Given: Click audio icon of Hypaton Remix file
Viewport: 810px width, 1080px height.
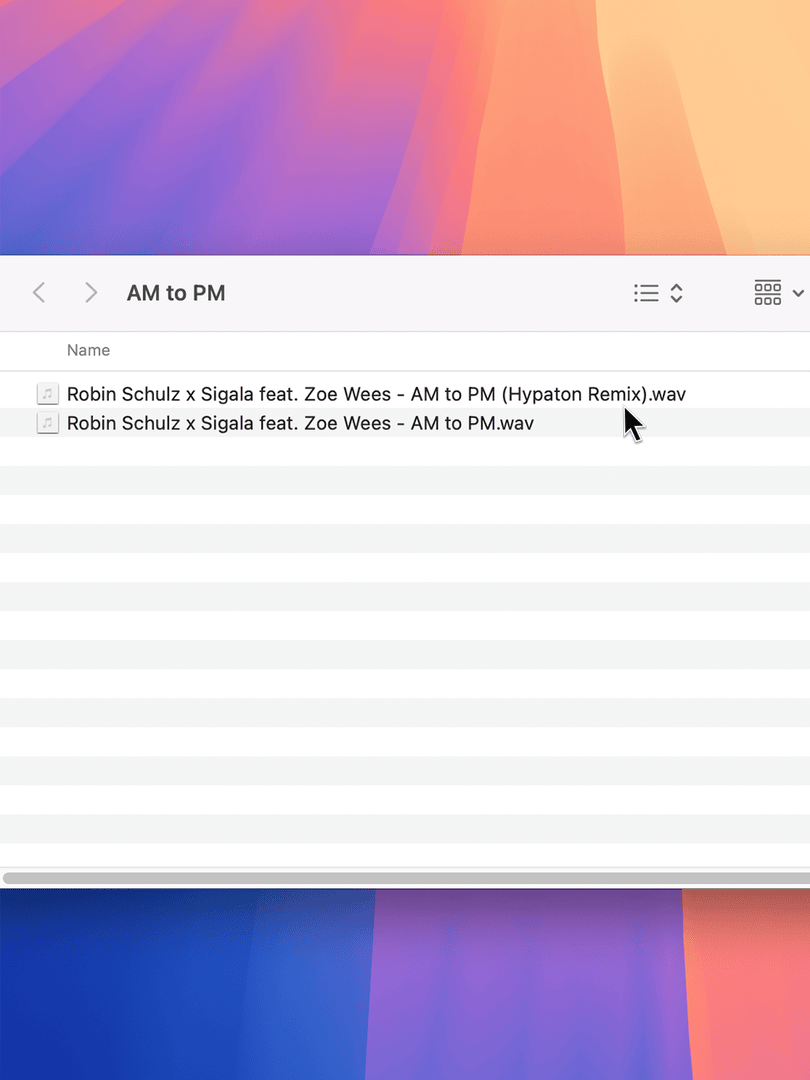Looking at the screenshot, I should pos(48,394).
